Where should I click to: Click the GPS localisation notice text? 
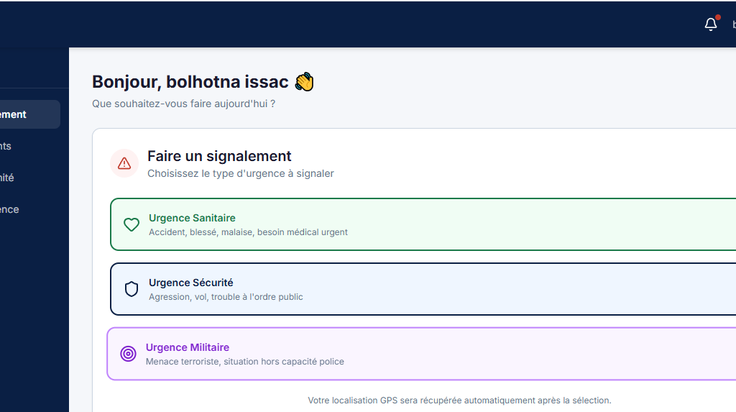point(460,400)
